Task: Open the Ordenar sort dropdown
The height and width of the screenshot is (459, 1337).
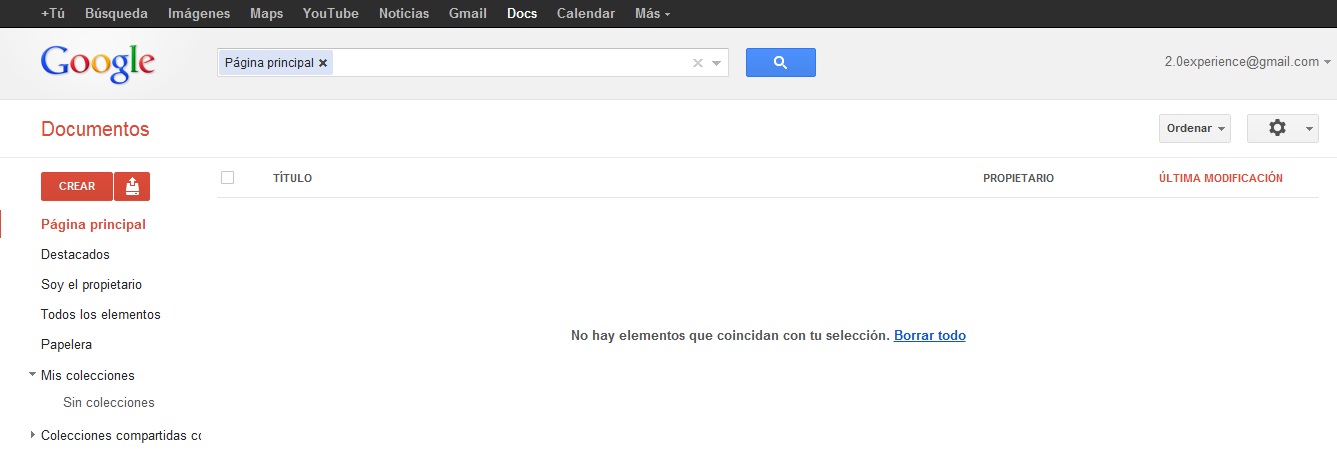Action: 1194,128
